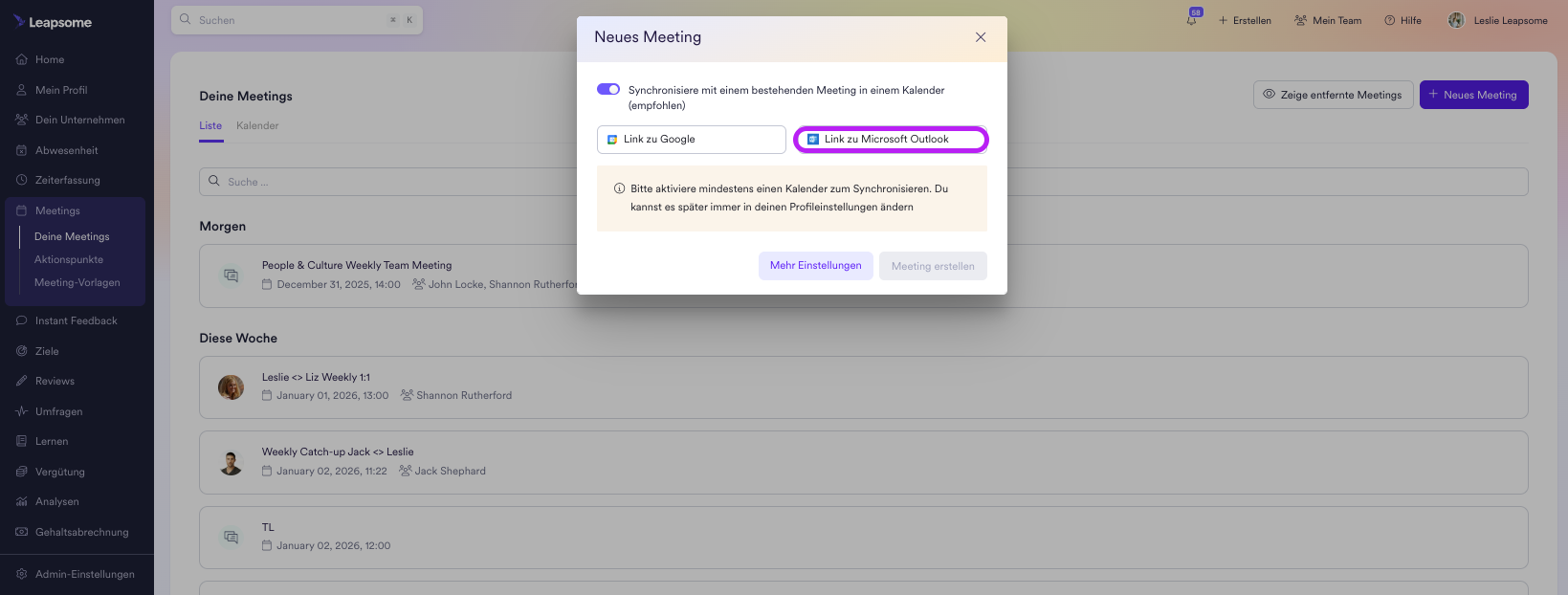Open Admin-Einstellungen gear icon
1568x595 pixels.
[22, 574]
